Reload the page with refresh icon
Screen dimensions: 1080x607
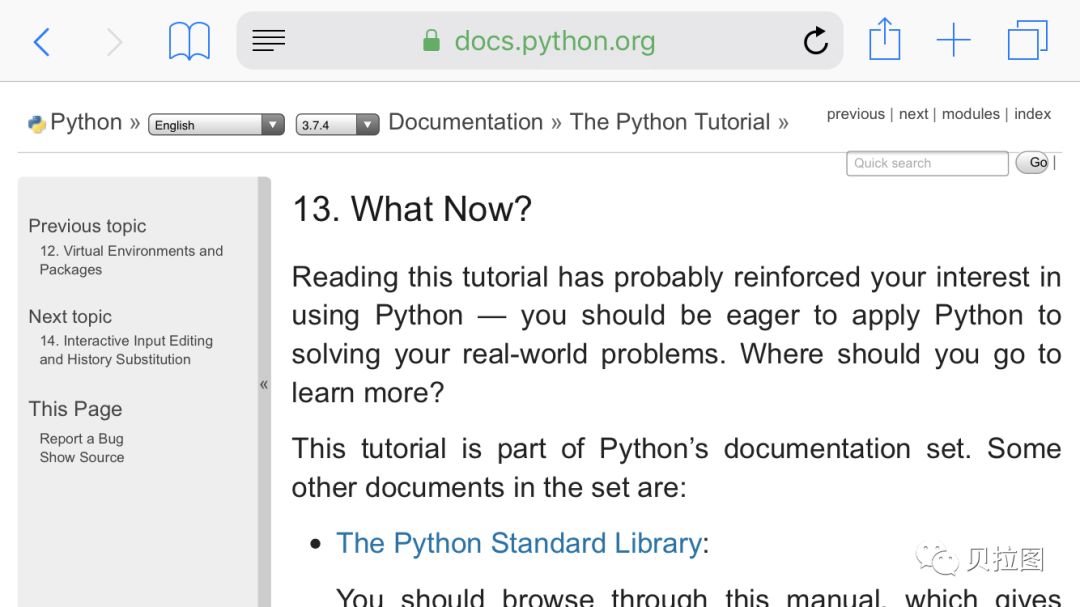(x=815, y=41)
